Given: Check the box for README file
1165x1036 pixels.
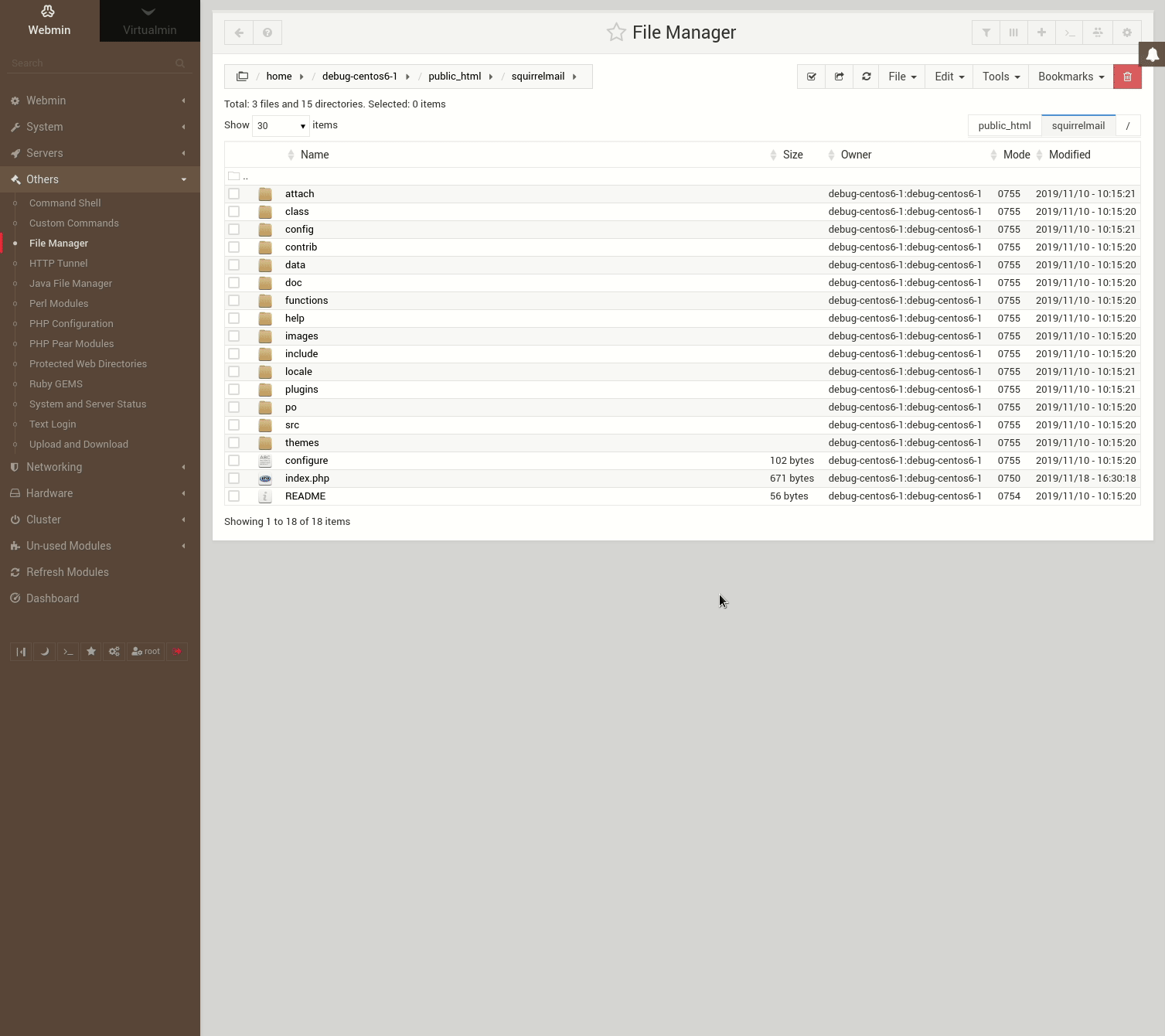Looking at the screenshot, I should pos(234,496).
